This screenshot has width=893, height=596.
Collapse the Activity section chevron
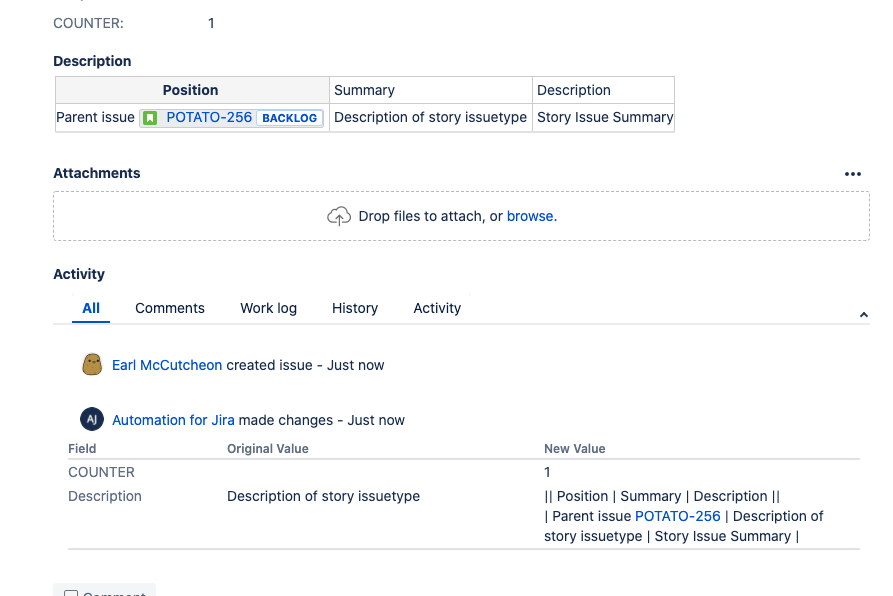point(863,314)
